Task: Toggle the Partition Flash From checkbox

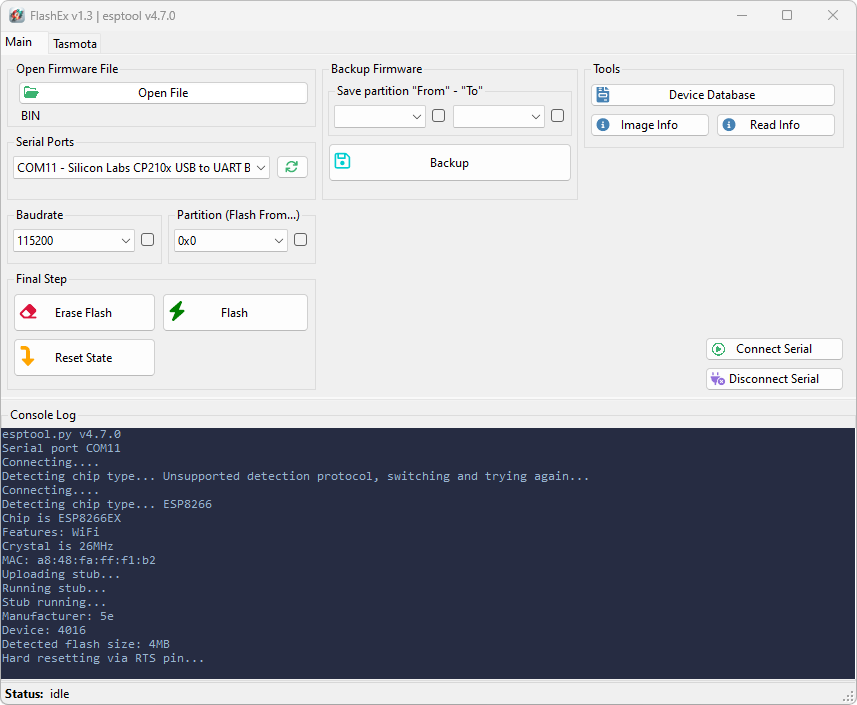Action: click(x=300, y=240)
